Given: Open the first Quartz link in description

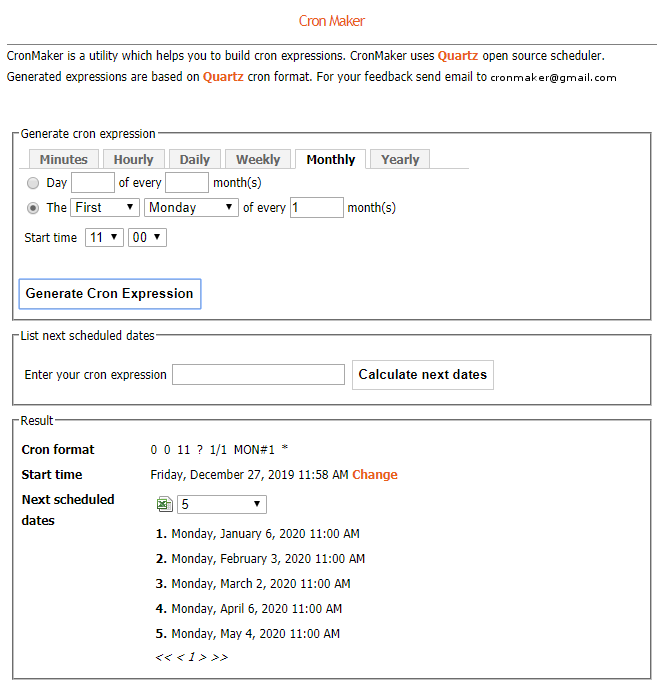Looking at the screenshot, I should pos(458,56).
